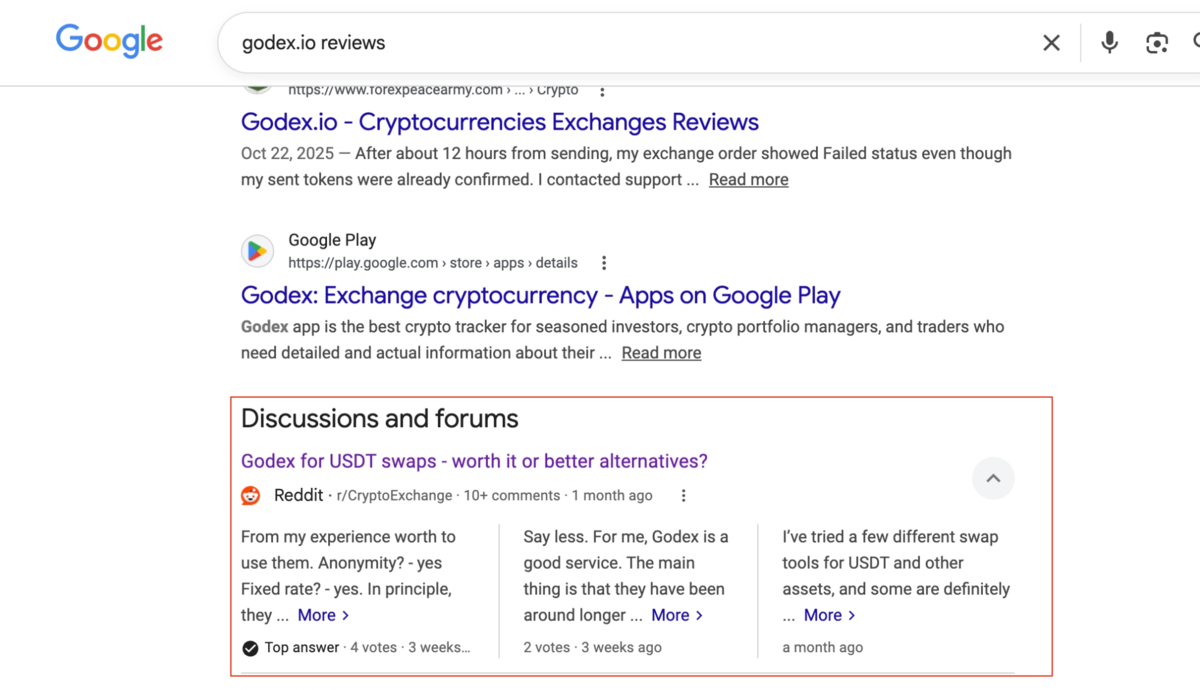This screenshot has width=1200, height=690.
Task: Click More on 'Say less' answer
Action: pyautogui.click(x=677, y=615)
